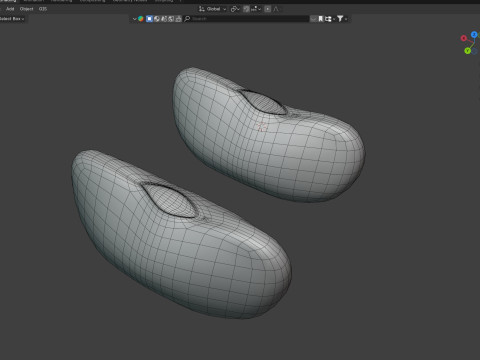Viewport: 480px width, 360px height.
Task: Open the transform pivot point dropdown
Action: click(x=235, y=9)
